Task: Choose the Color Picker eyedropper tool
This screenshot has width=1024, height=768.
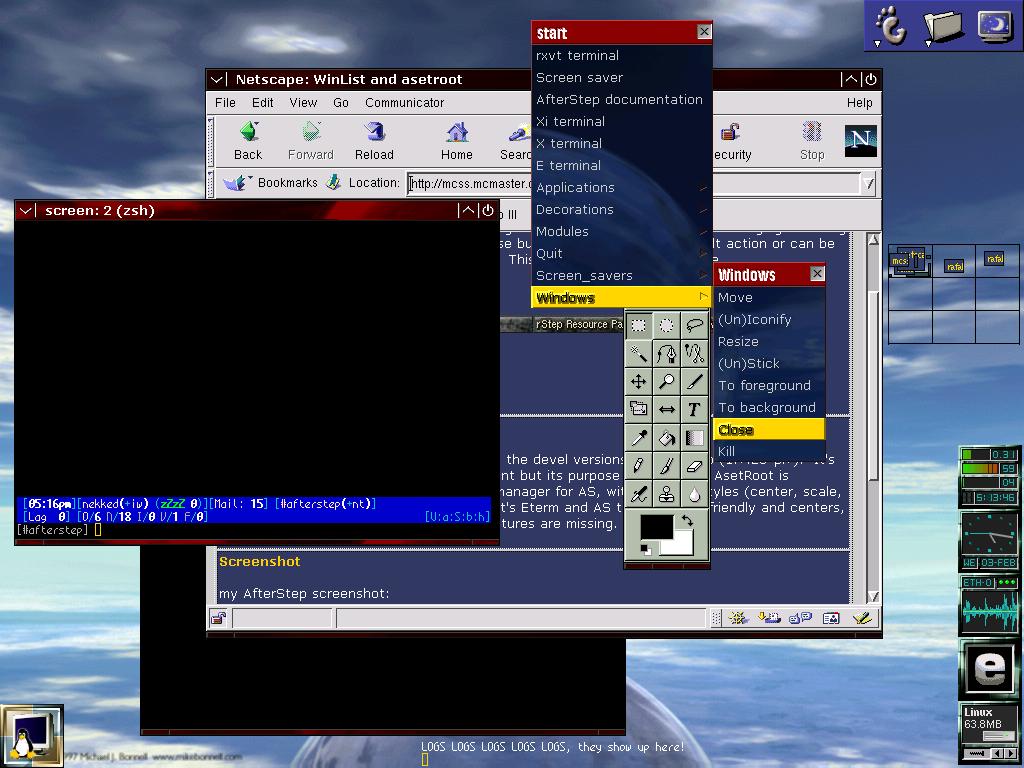Action: coord(638,437)
